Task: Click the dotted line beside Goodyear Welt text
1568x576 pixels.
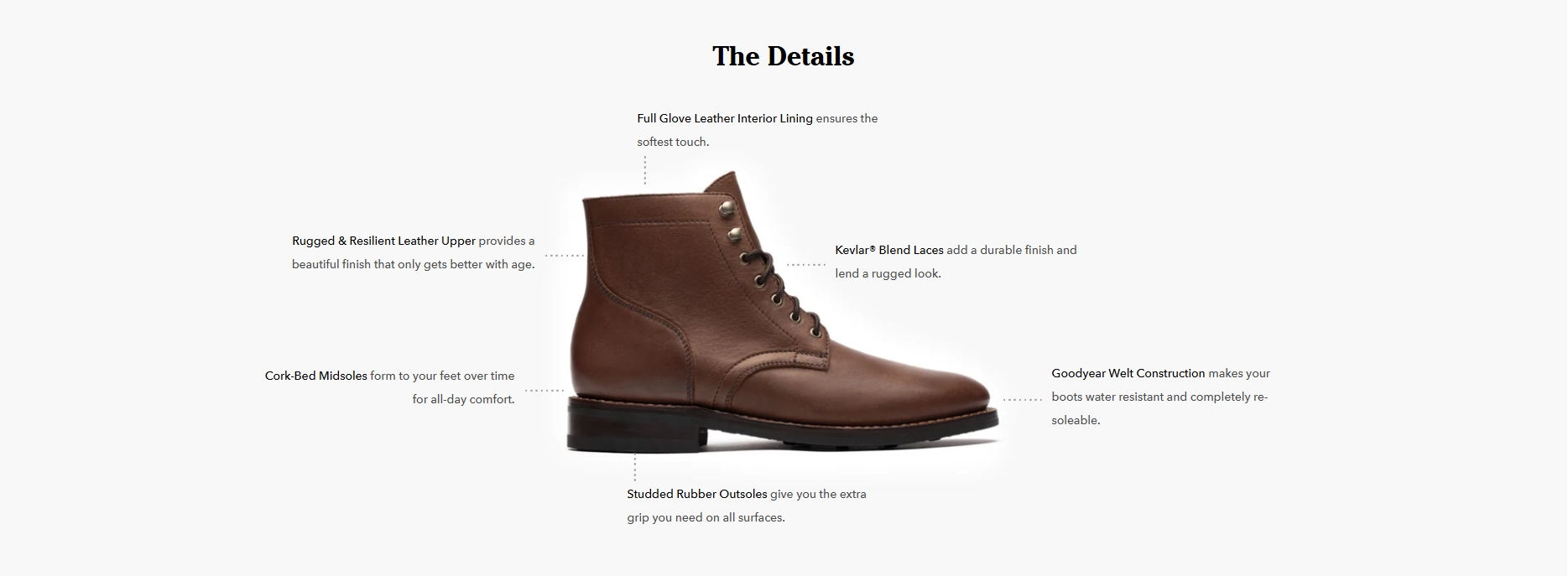Action: click(1023, 399)
